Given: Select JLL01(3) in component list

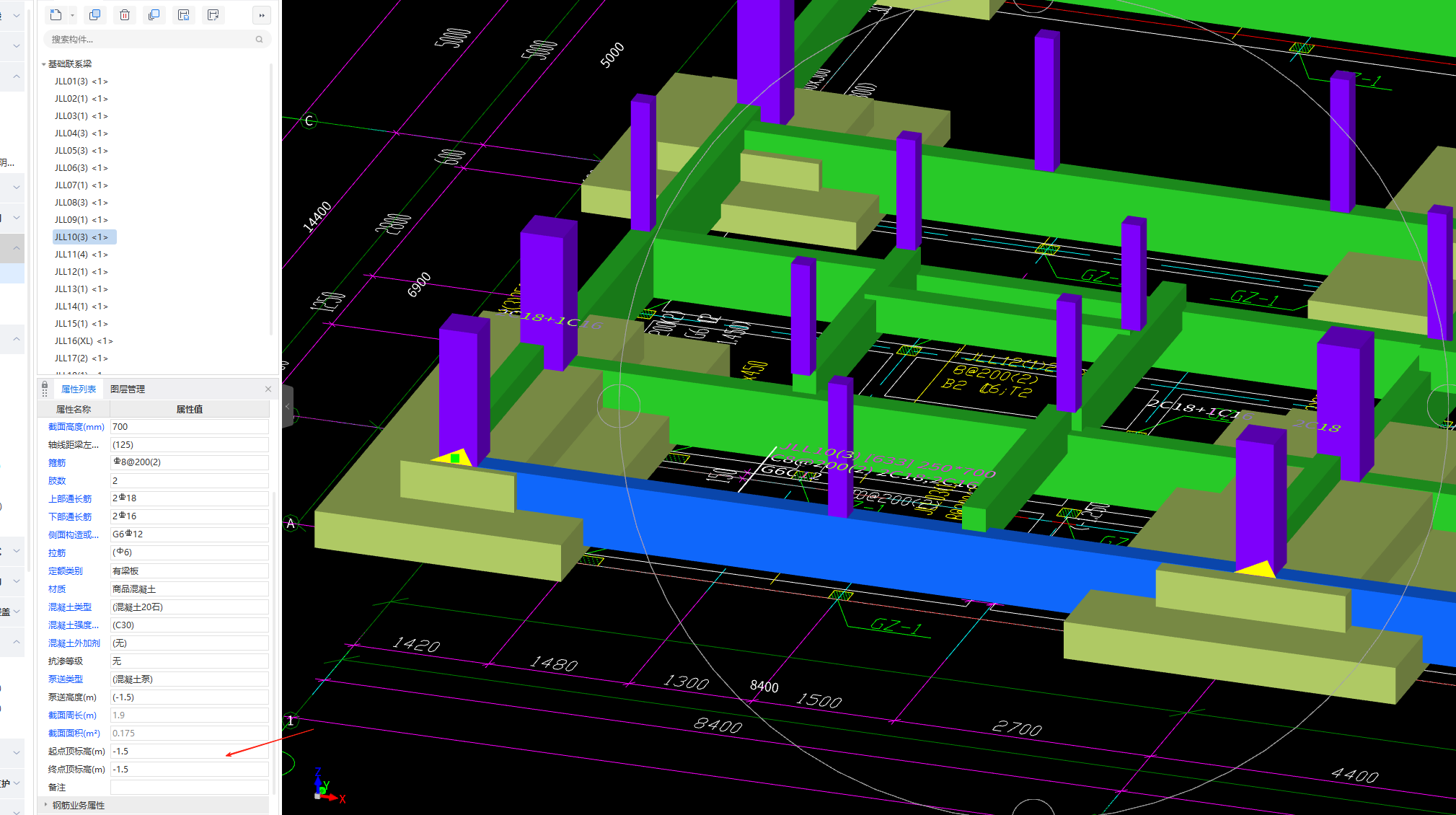Looking at the screenshot, I should pyautogui.click(x=81, y=81).
